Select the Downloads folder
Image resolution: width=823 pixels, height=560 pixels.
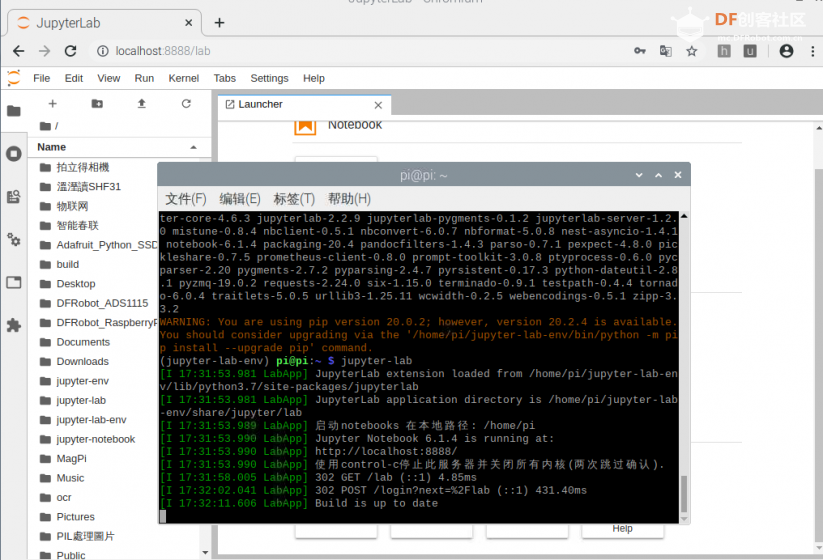click(82, 362)
